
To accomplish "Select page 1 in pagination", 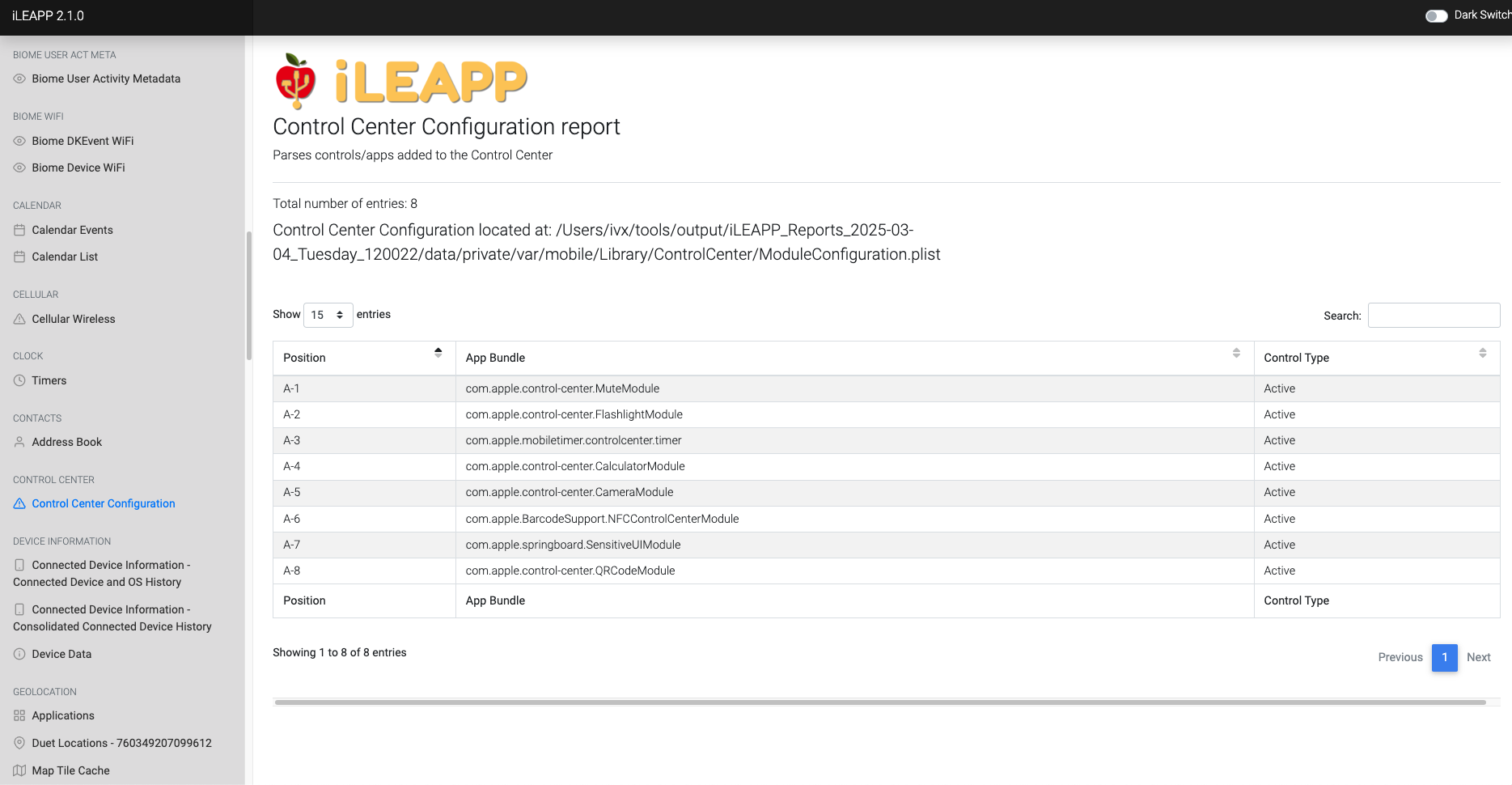I will [1444, 657].
